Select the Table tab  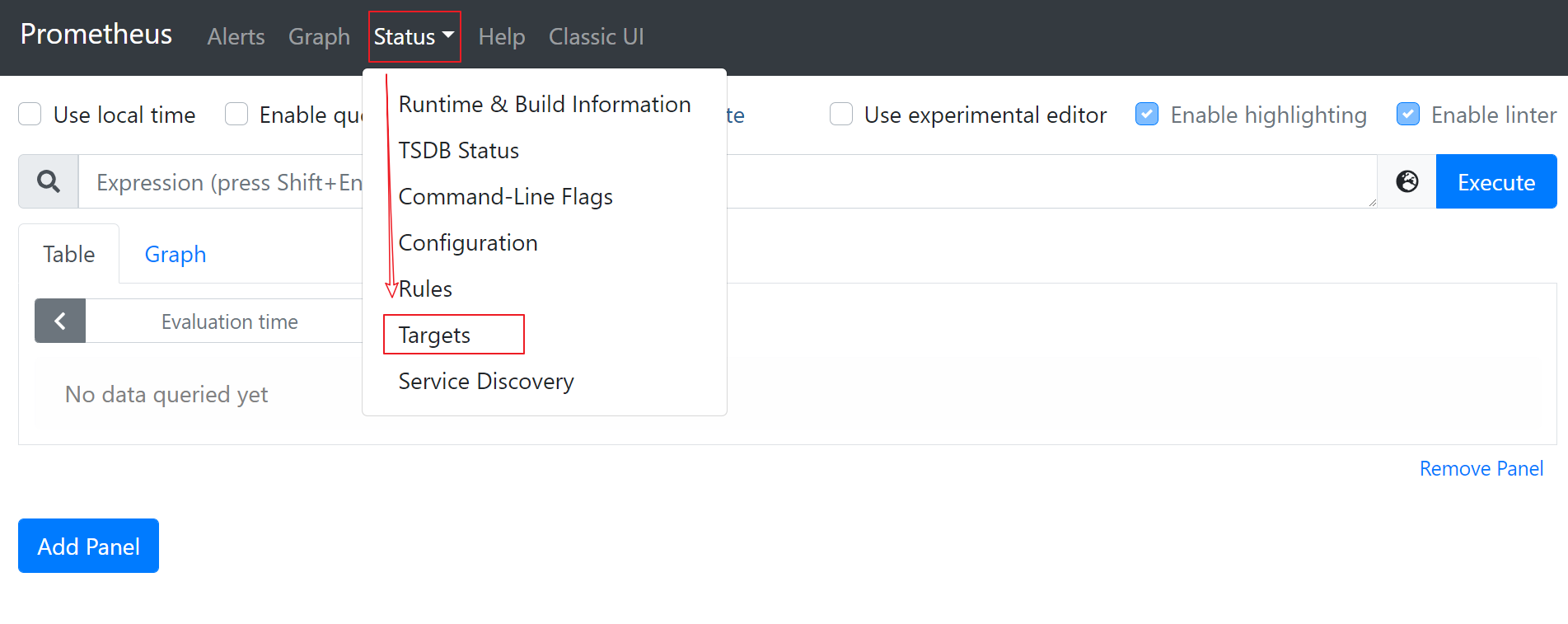(x=69, y=255)
